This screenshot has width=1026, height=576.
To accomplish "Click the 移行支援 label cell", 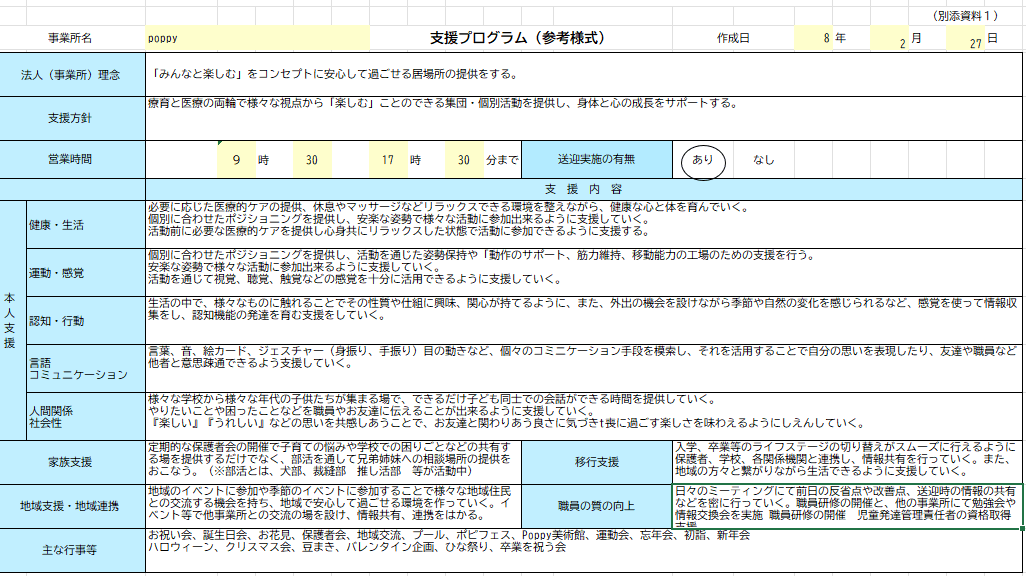I will (x=596, y=462).
